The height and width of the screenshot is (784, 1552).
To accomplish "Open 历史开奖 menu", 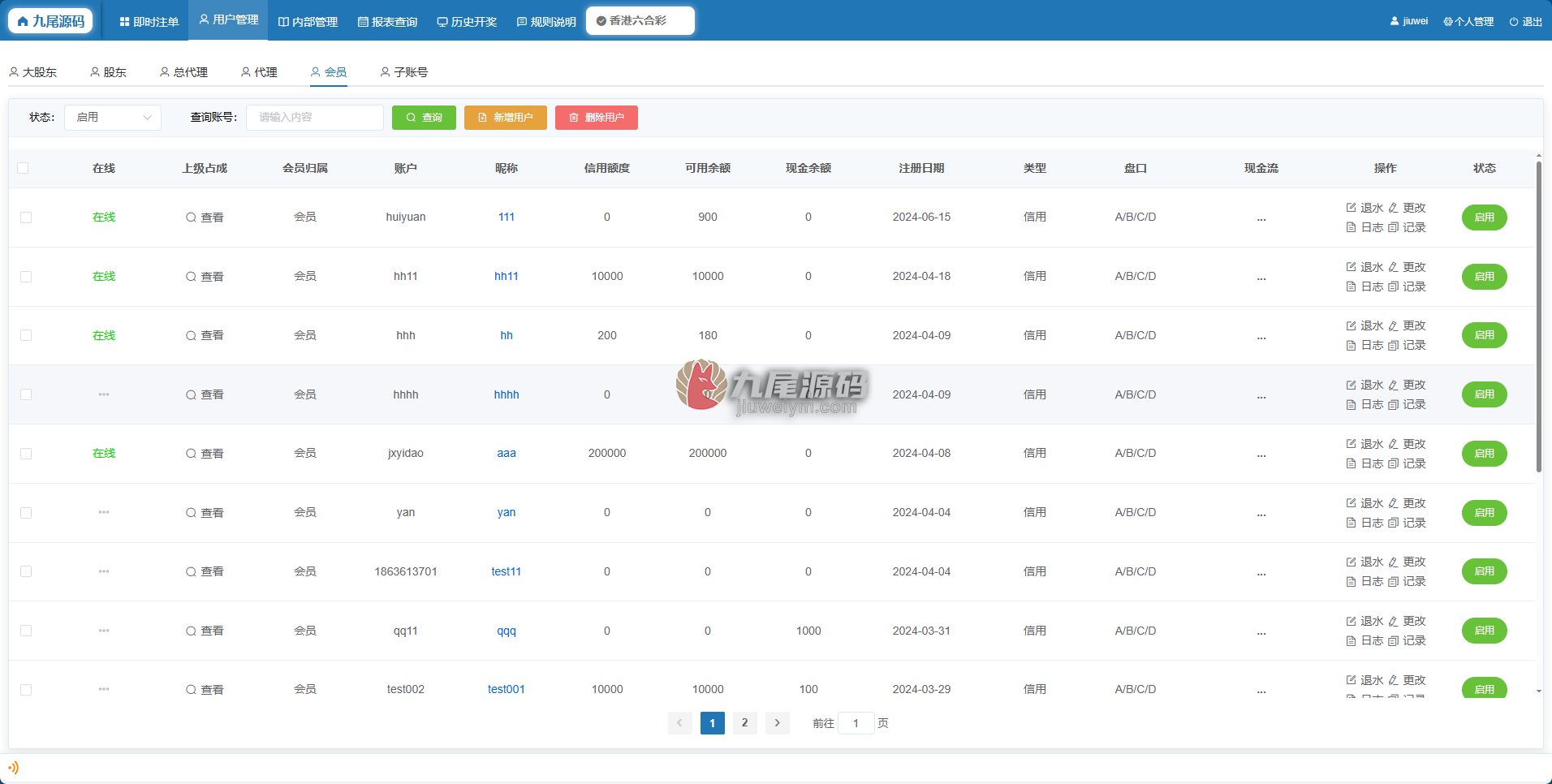I will coord(467,22).
